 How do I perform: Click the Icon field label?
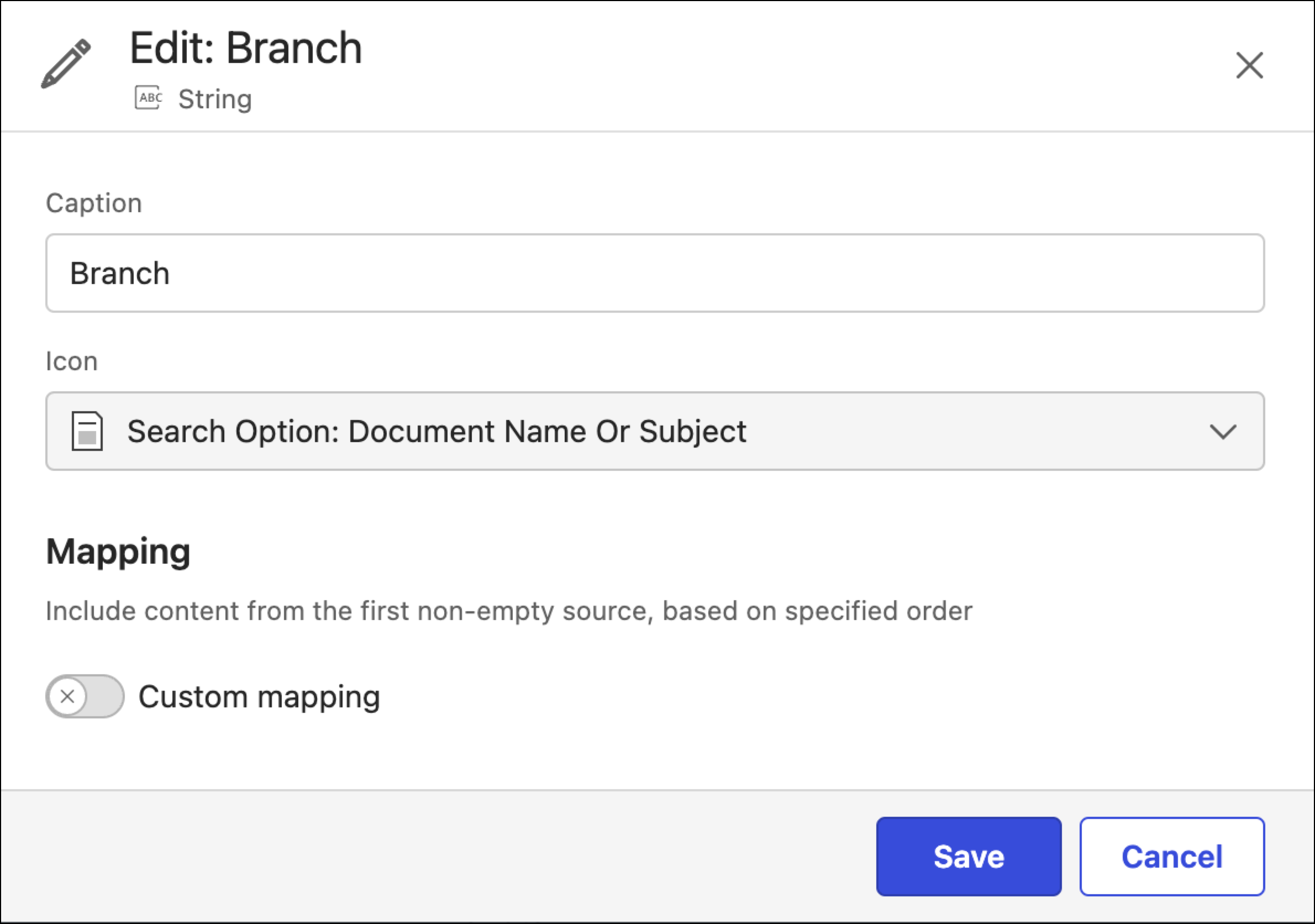tap(72, 361)
